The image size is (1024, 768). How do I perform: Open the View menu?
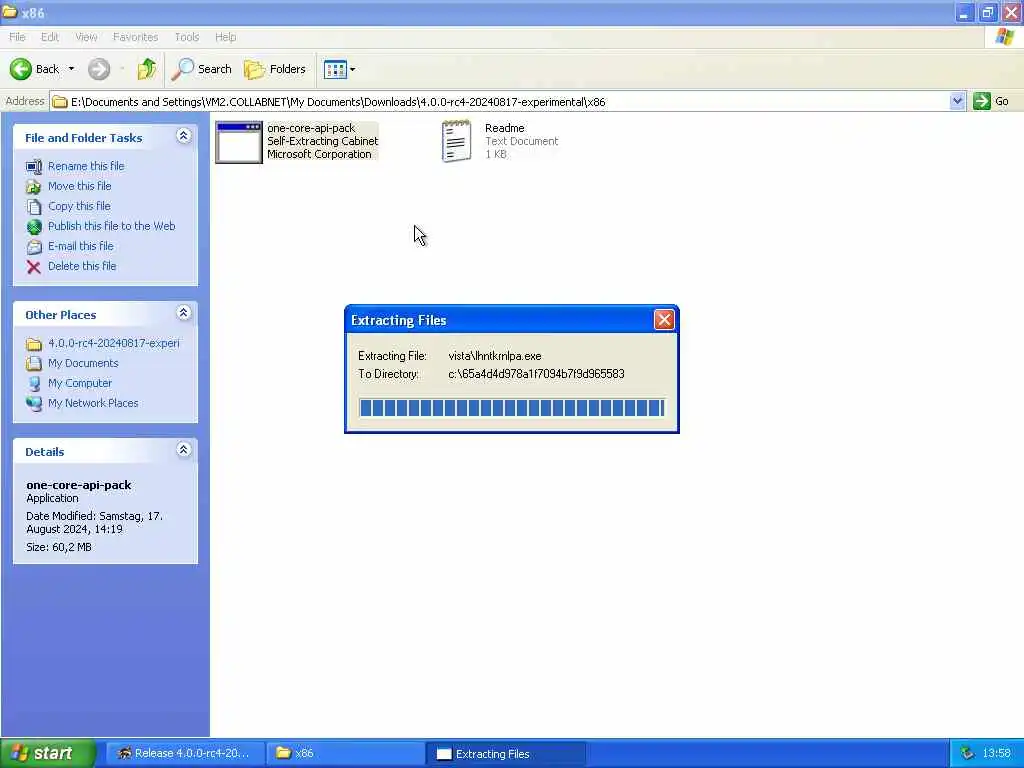pos(86,37)
